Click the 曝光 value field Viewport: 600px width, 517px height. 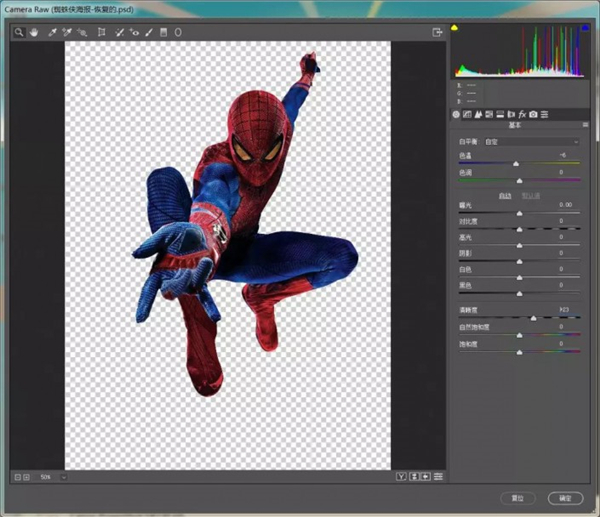tap(564, 204)
